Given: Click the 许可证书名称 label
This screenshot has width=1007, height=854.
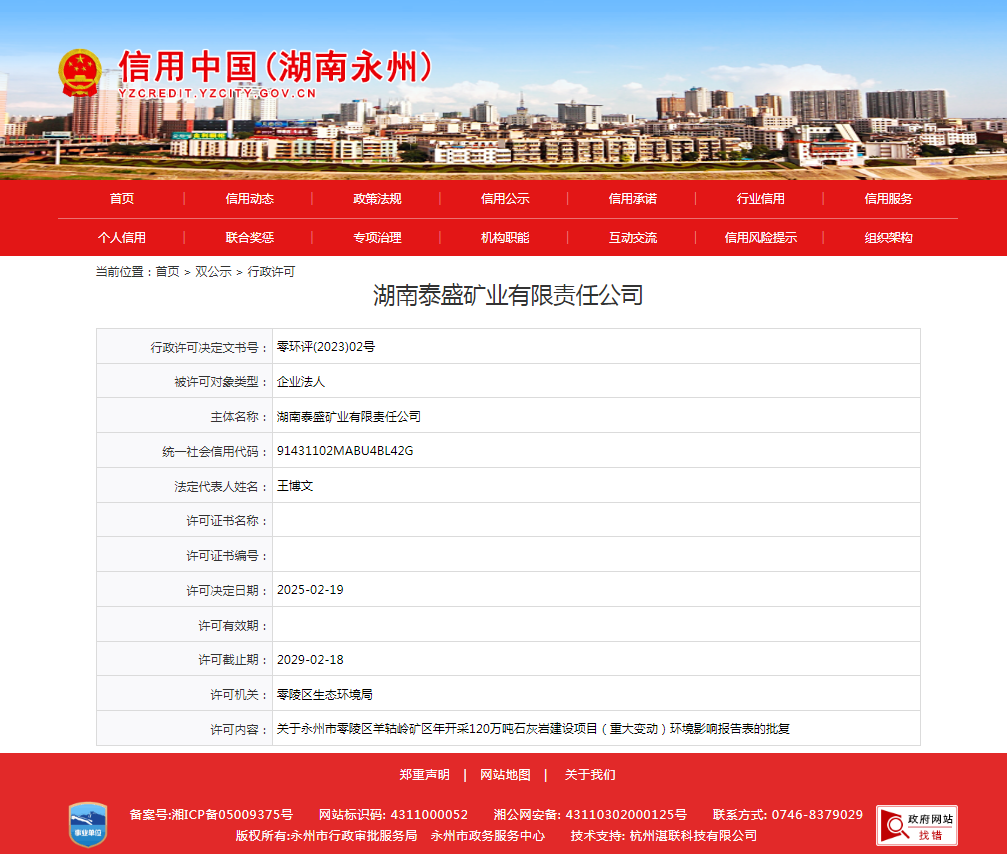Looking at the screenshot, I should [227, 521].
